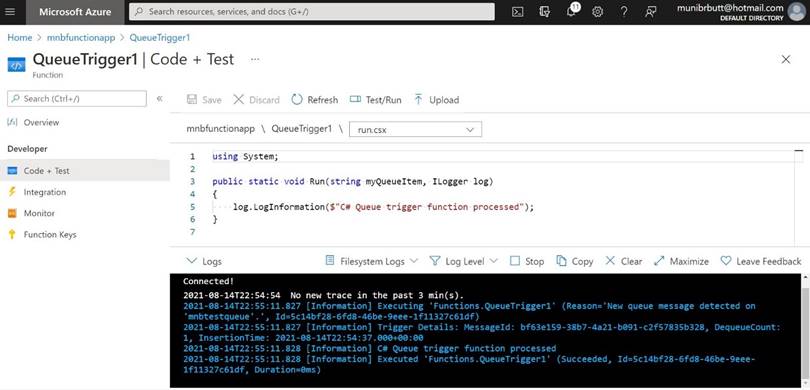Click the 'No new trace' log line
810x390 pixels.
(323, 295)
